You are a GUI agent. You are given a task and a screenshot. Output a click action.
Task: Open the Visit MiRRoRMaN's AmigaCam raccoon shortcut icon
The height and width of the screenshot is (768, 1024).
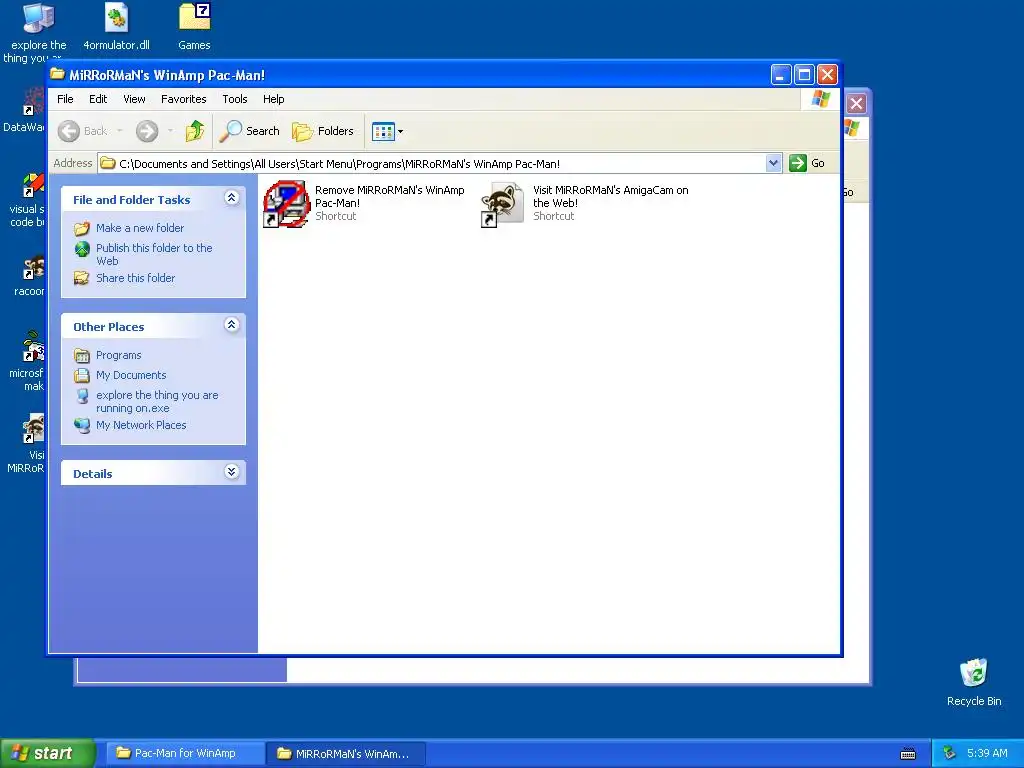[x=503, y=204]
